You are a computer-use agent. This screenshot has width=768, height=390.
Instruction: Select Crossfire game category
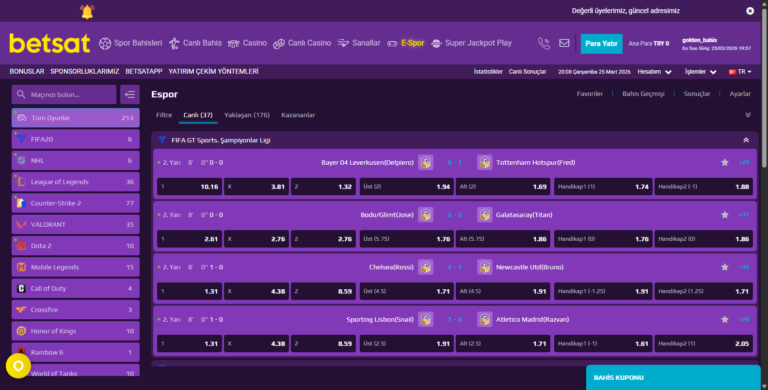click(75, 310)
